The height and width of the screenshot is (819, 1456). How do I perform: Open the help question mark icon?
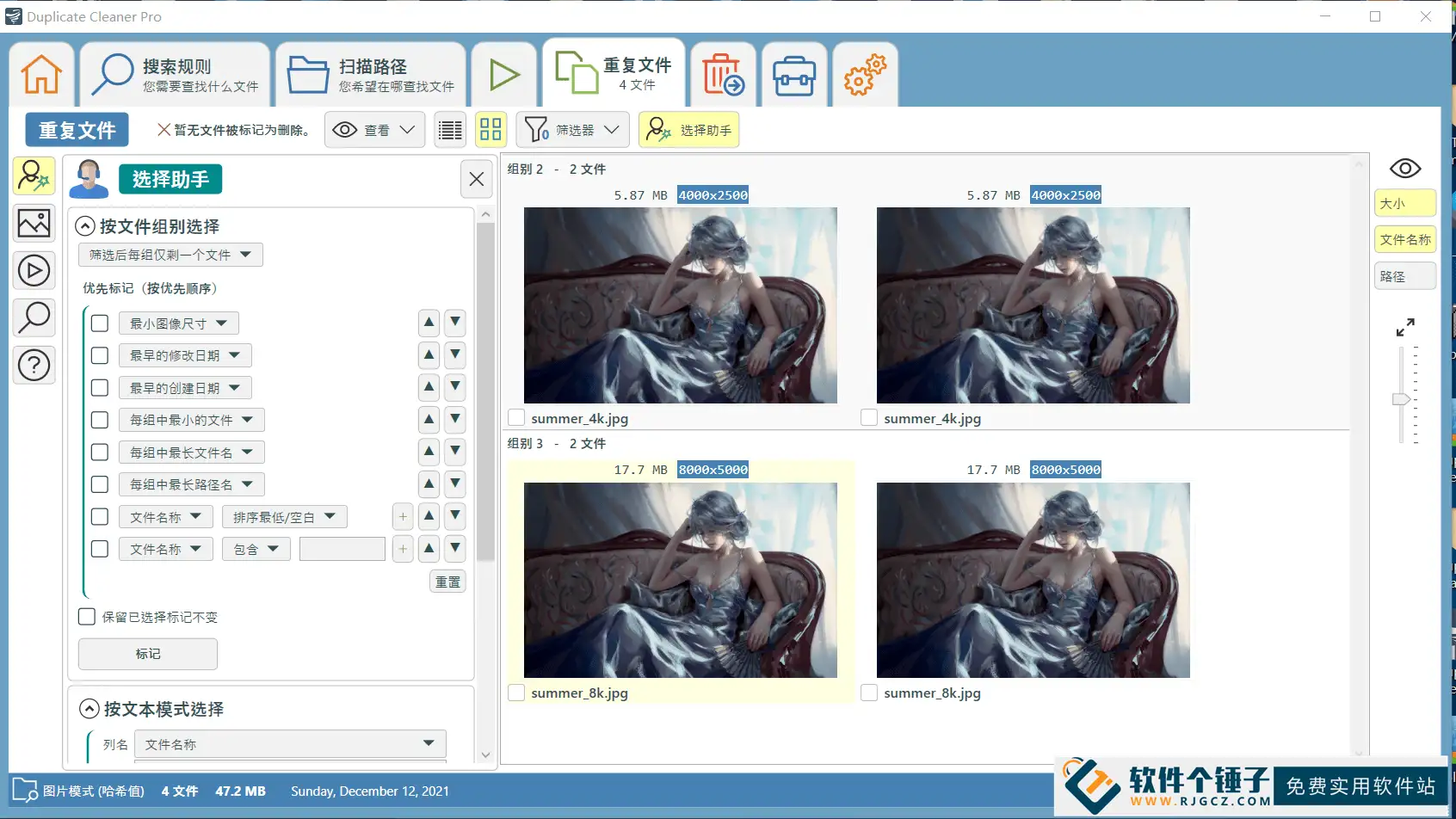34,366
